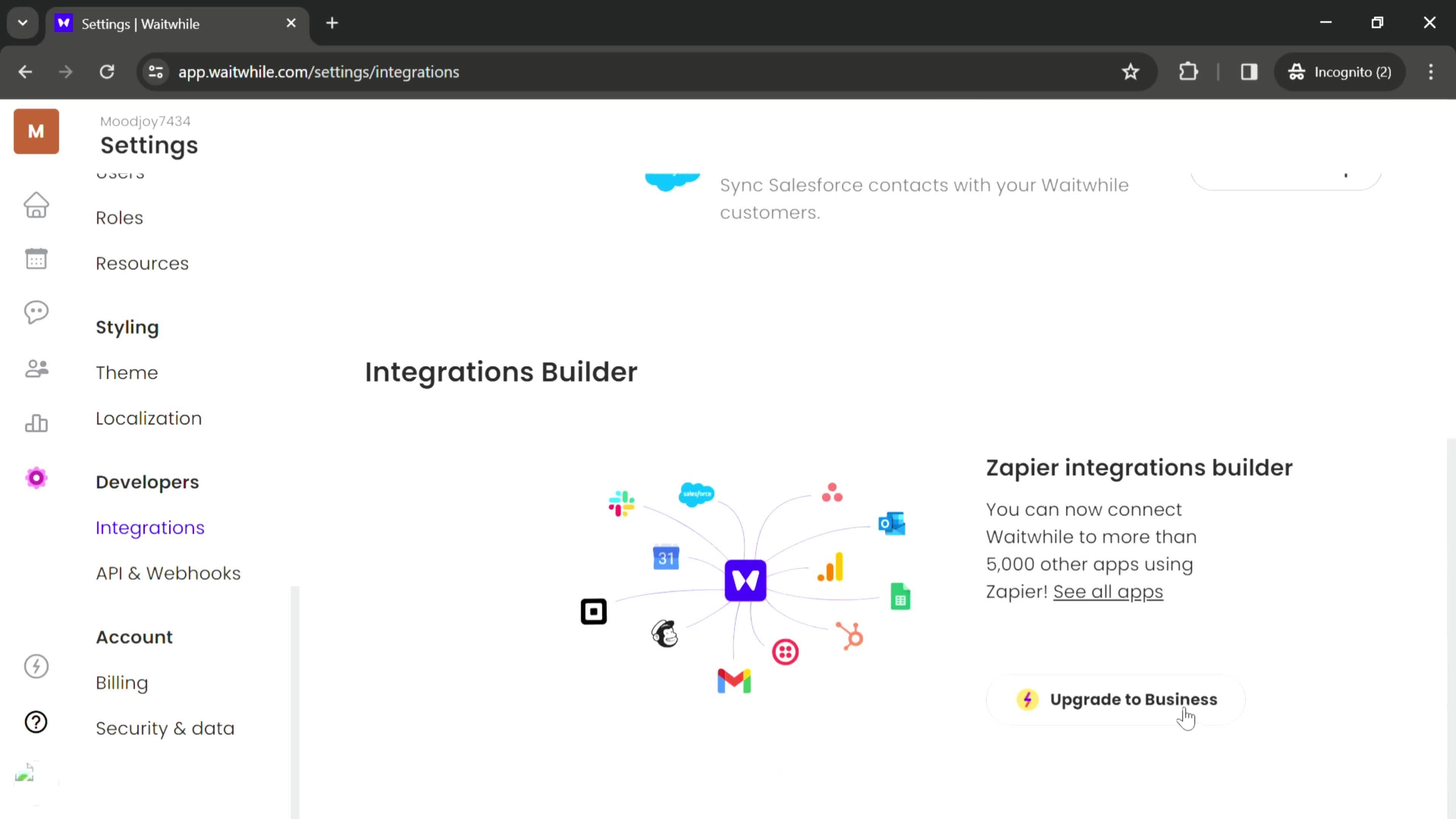Click the Google Sheets green logo

click(901, 596)
